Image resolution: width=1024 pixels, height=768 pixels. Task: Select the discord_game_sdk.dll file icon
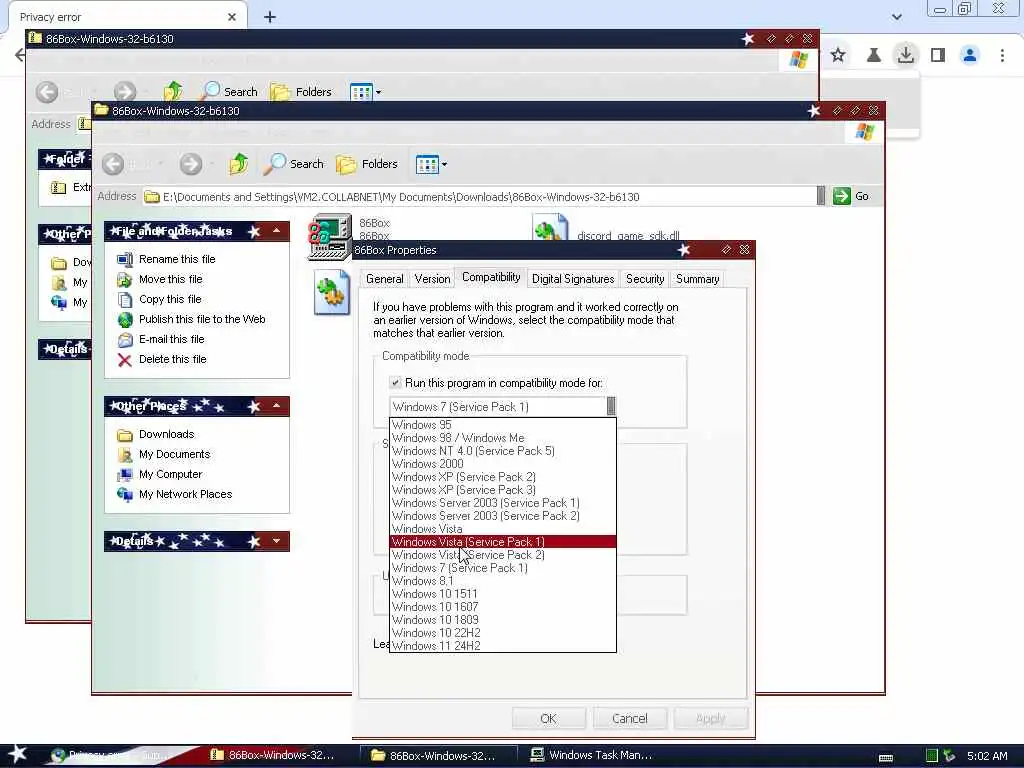[x=550, y=227]
